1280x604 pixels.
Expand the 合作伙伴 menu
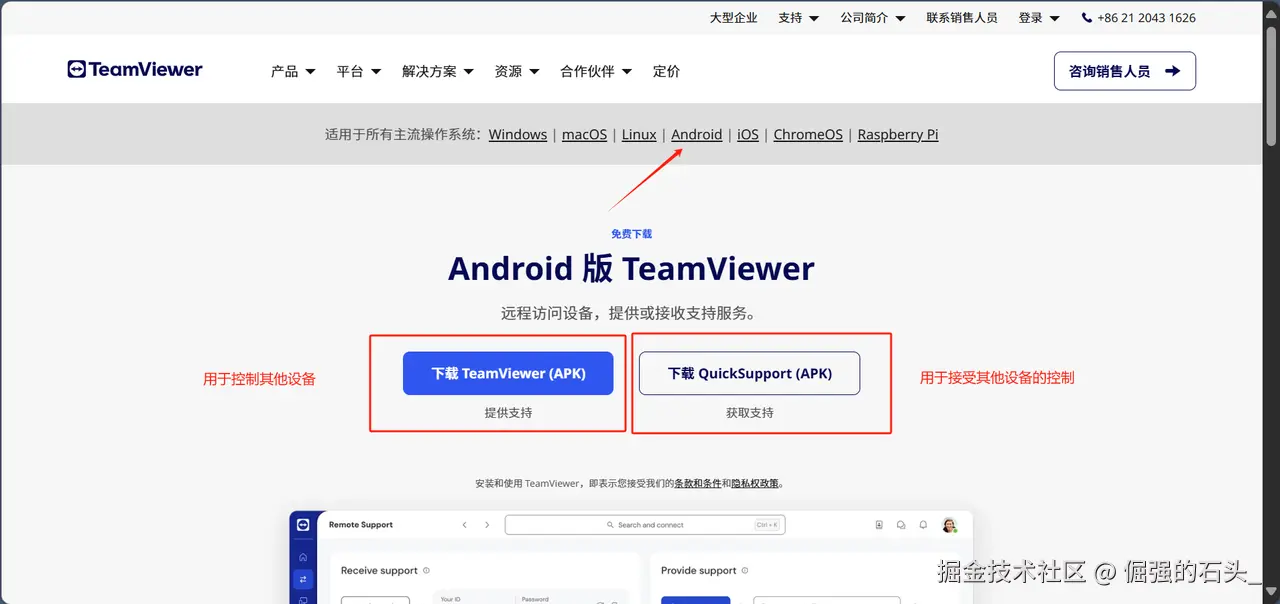click(596, 71)
